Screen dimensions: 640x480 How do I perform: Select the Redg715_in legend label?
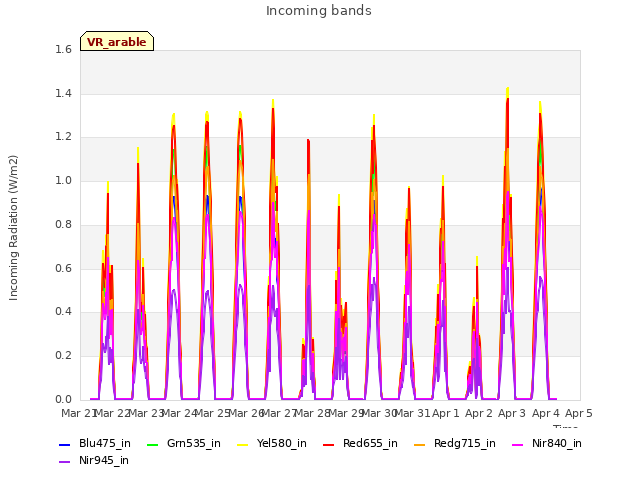tap(465, 444)
